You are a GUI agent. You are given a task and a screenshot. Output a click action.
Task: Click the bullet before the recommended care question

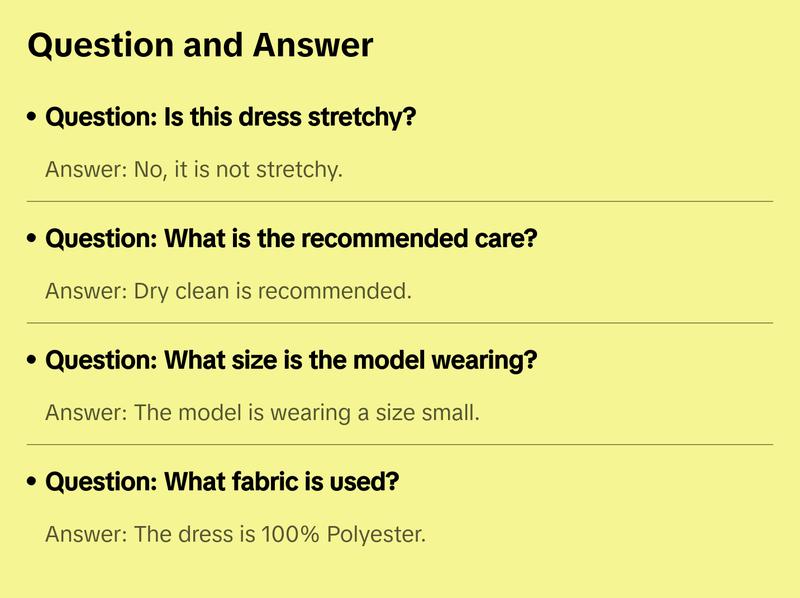(33, 240)
